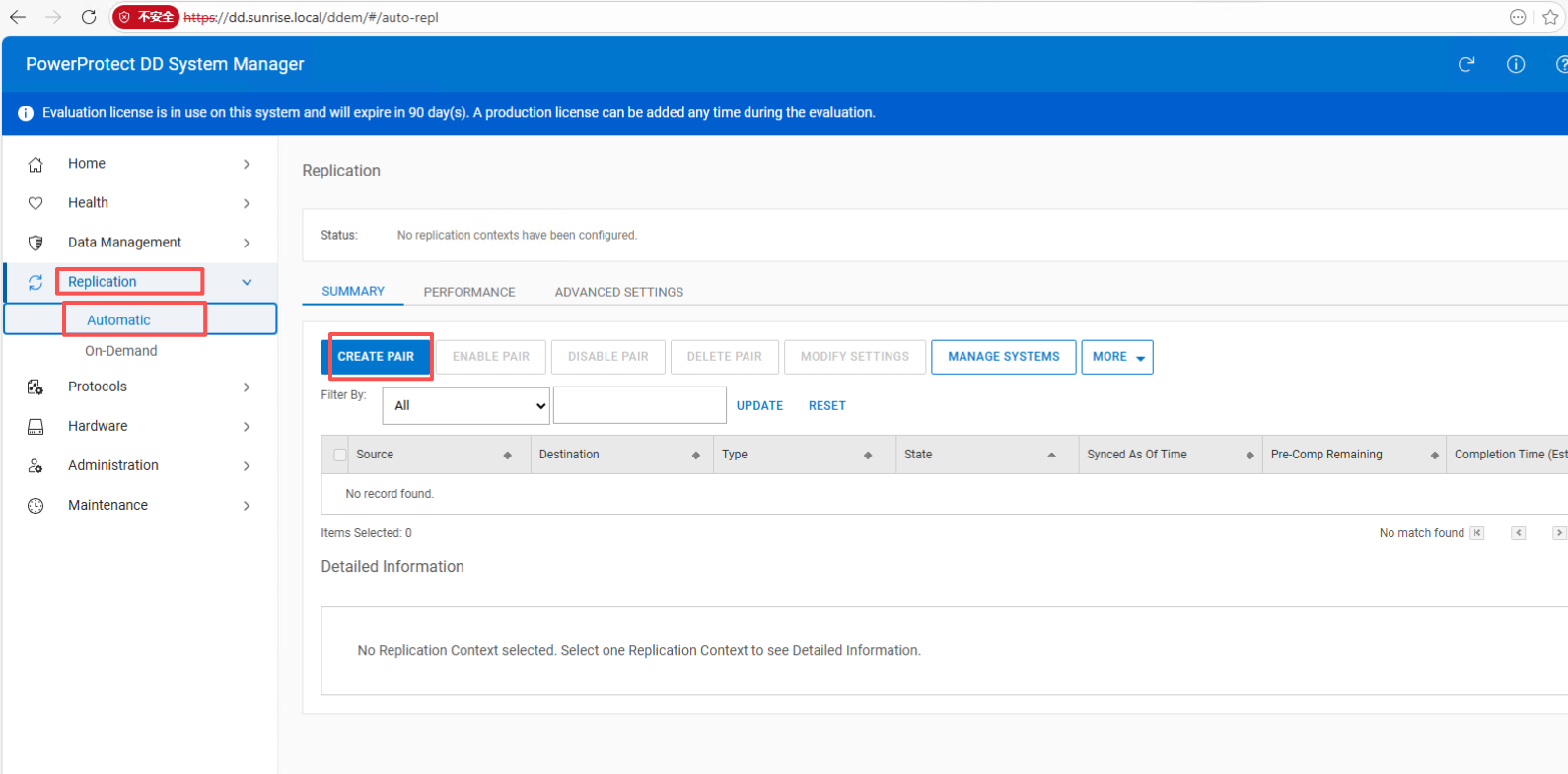Click the RESET filter link
Viewport: 1568px width, 774px height.
pos(827,405)
